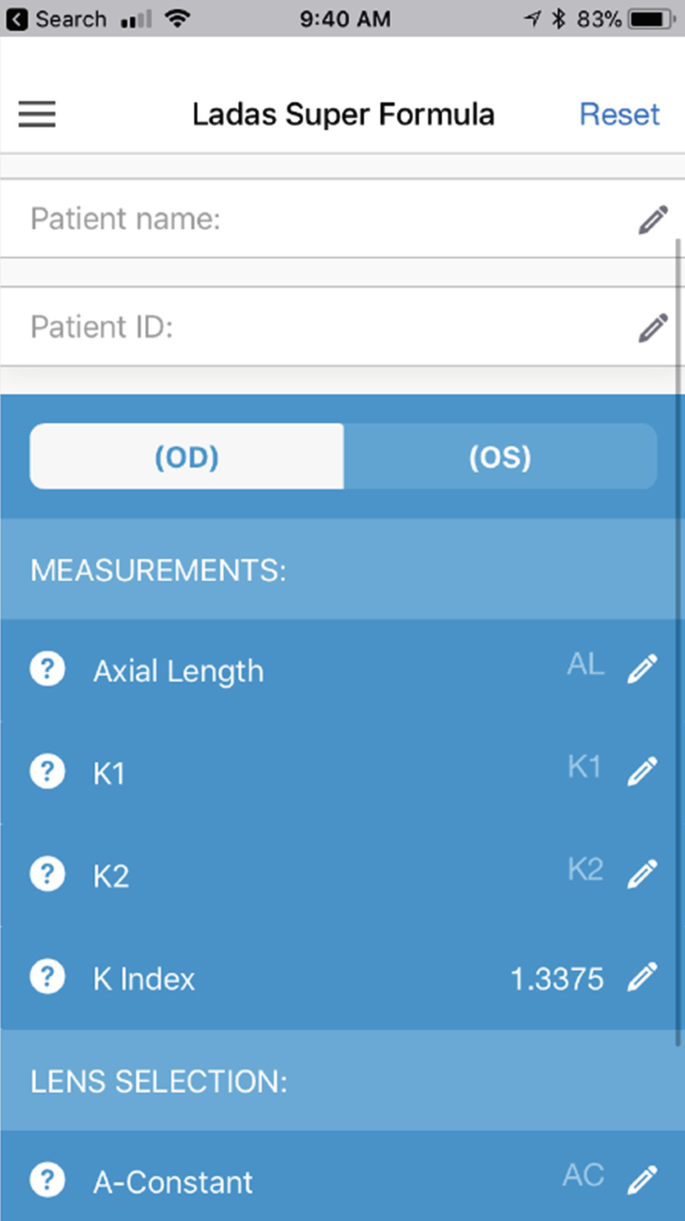Click the Axial Length AL placeholder
The image size is (685, 1221).
585,665
